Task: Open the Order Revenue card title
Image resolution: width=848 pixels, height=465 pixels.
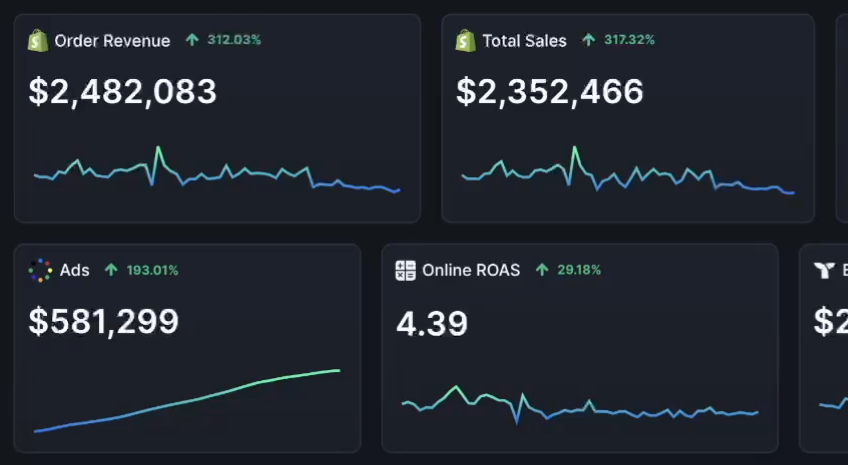Action: click(112, 41)
